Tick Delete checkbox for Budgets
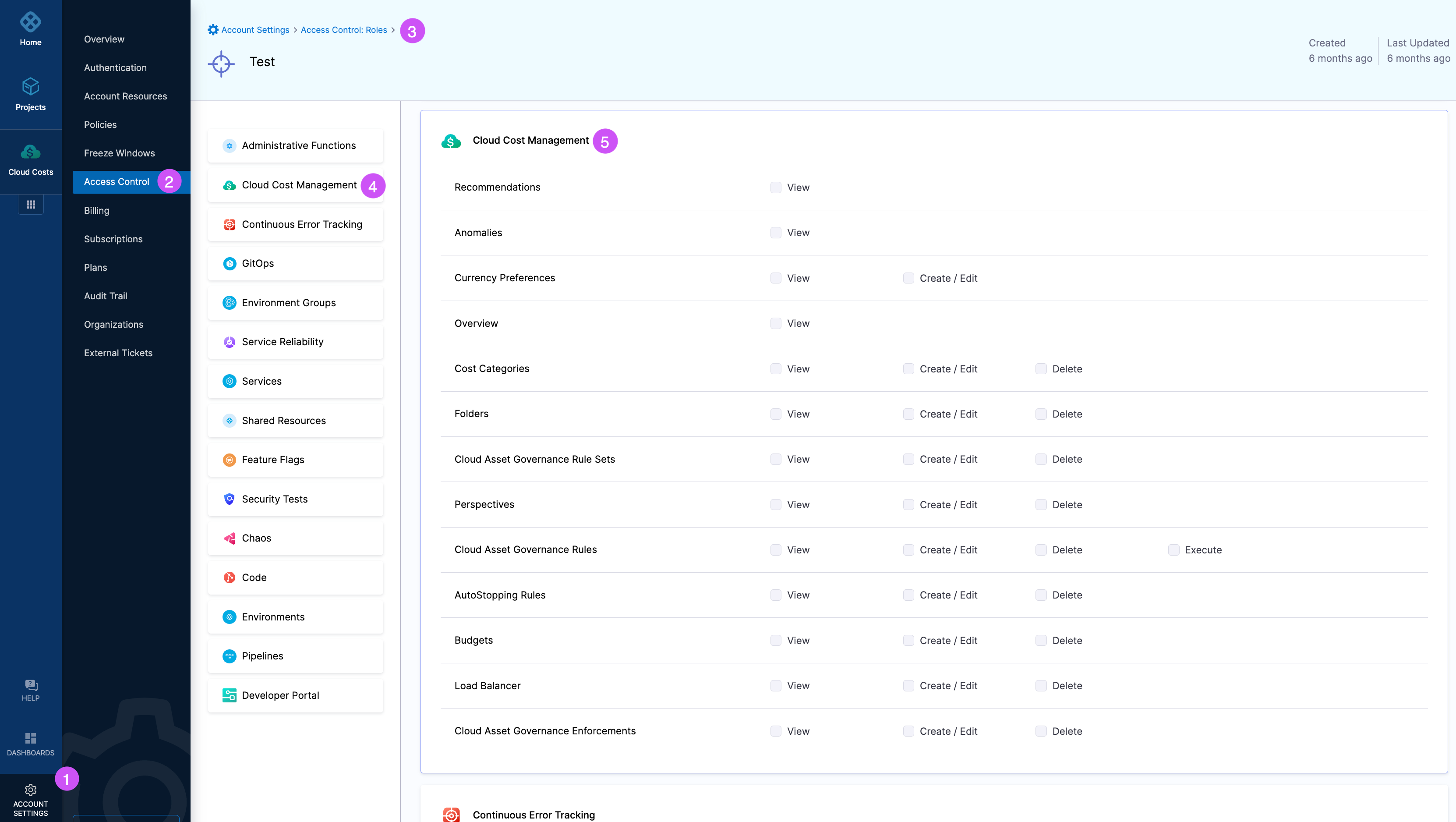Image resolution: width=1456 pixels, height=822 pixels. click(1041, 640)
